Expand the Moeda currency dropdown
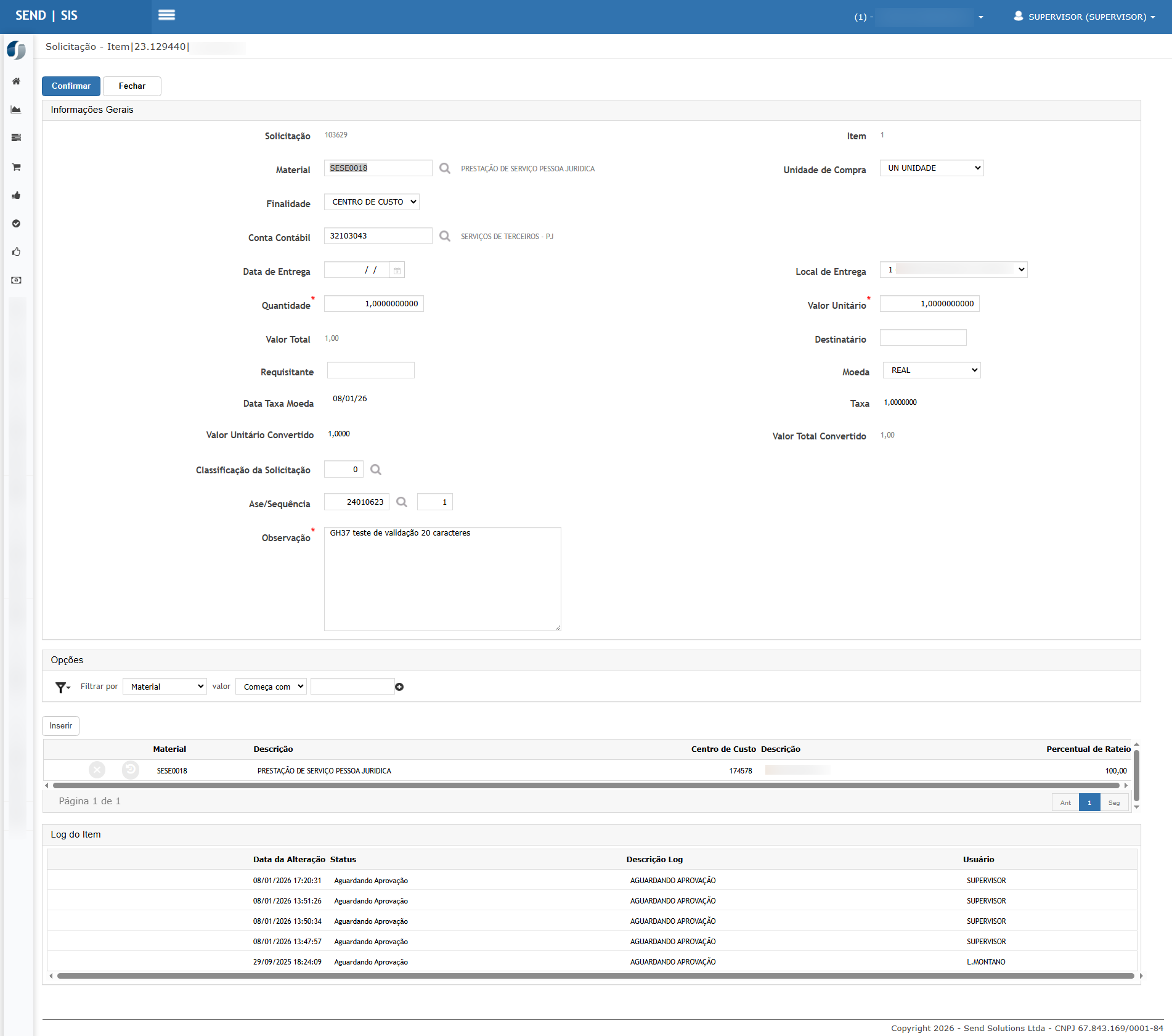 [x=931, y=370]
